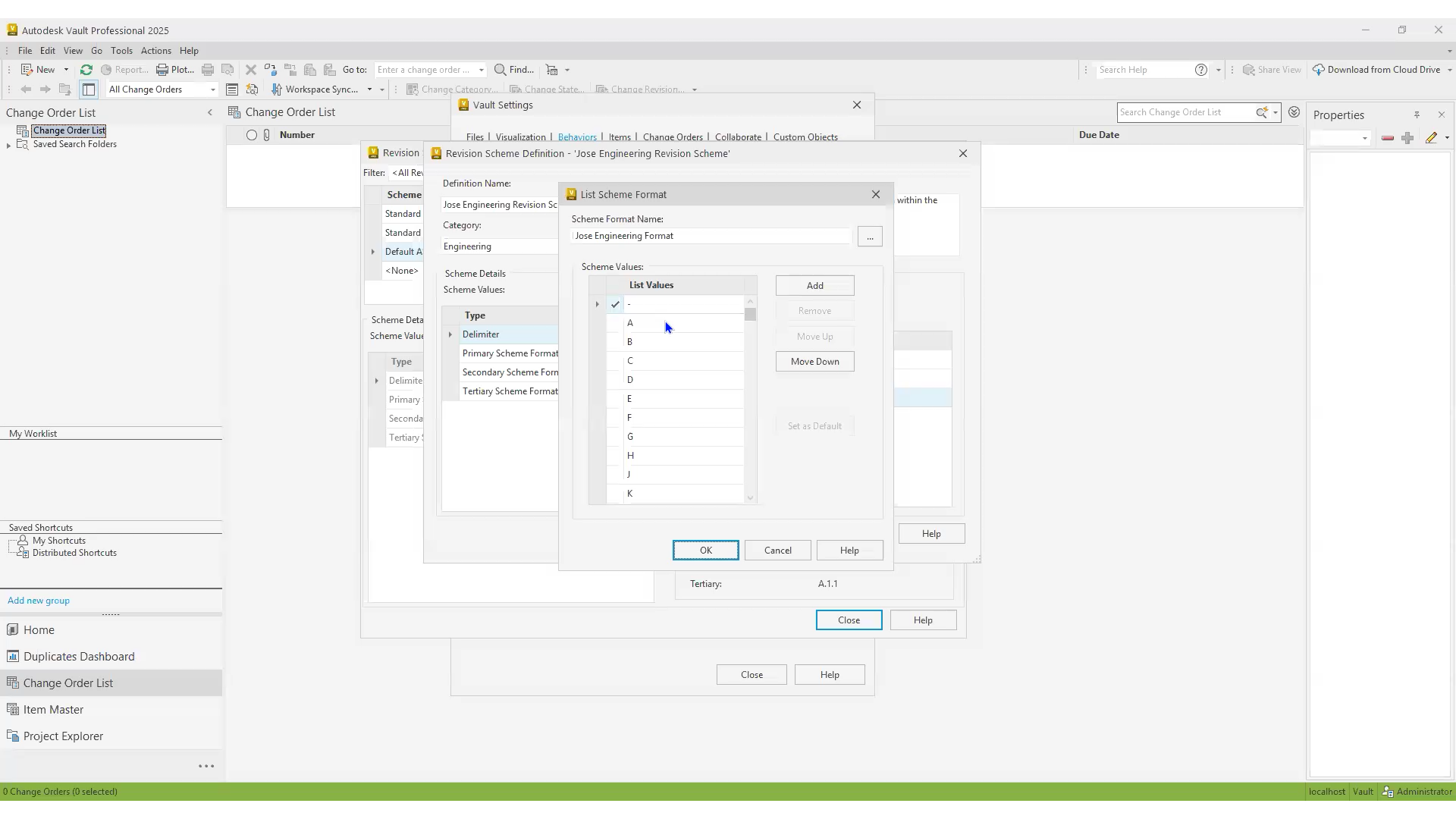1456x819 pixels.
Task: Close the List Scheme Format dialog
Action: [876, 195]
